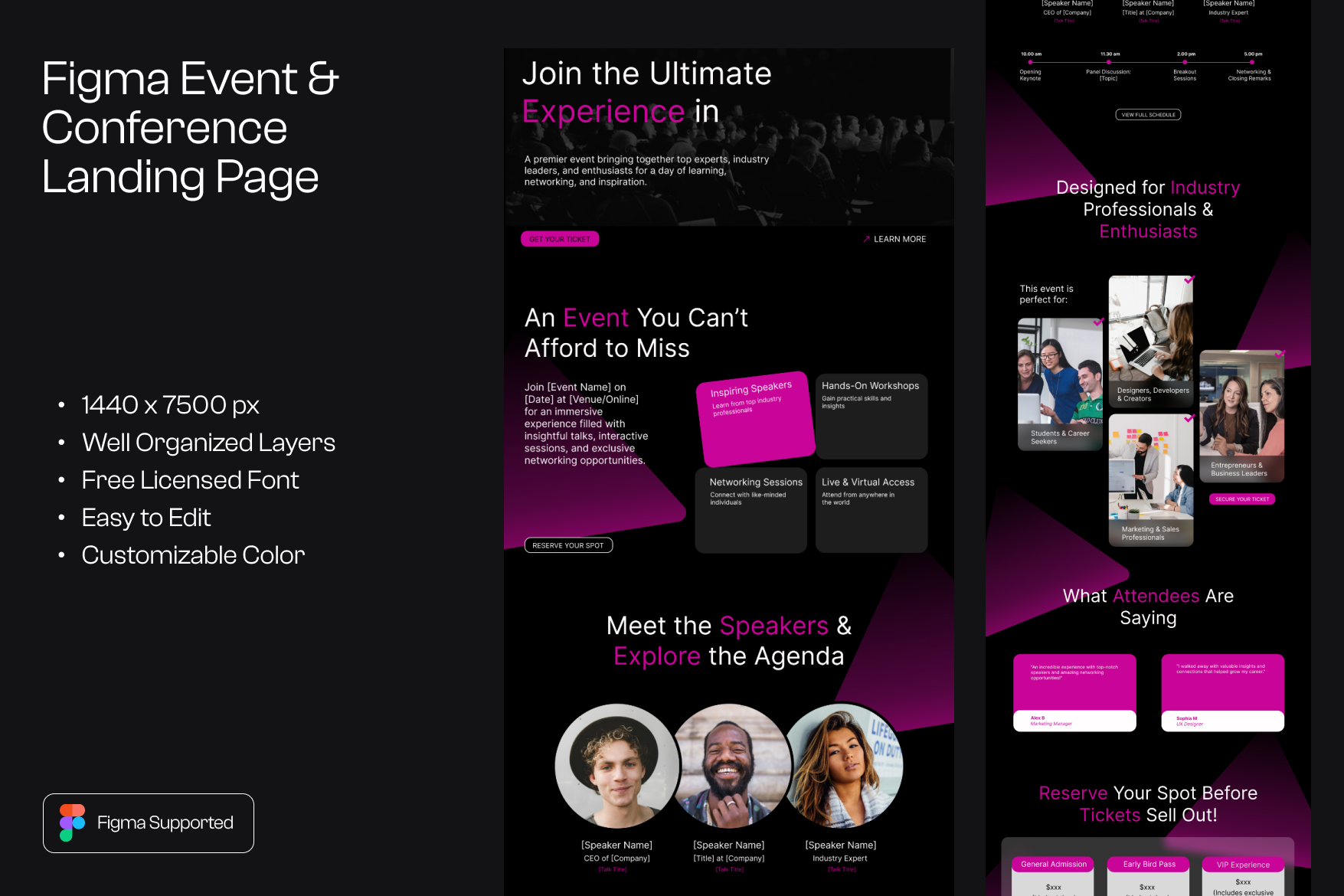The height and width of the screenshot is (896, 1344).
Task: Select the Early Bird Pass pricing tab
Action: pos(1149,865)
